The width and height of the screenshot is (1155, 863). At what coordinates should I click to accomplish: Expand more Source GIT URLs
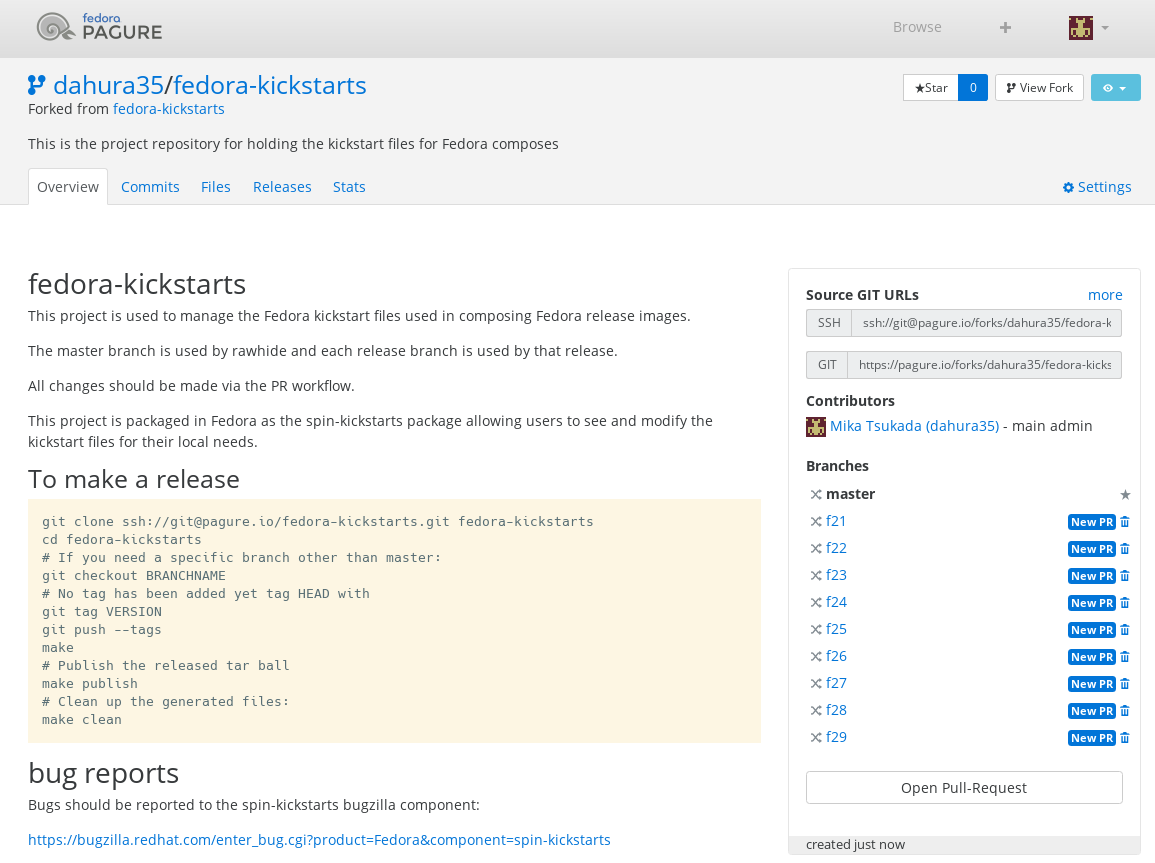[1105, 295]
